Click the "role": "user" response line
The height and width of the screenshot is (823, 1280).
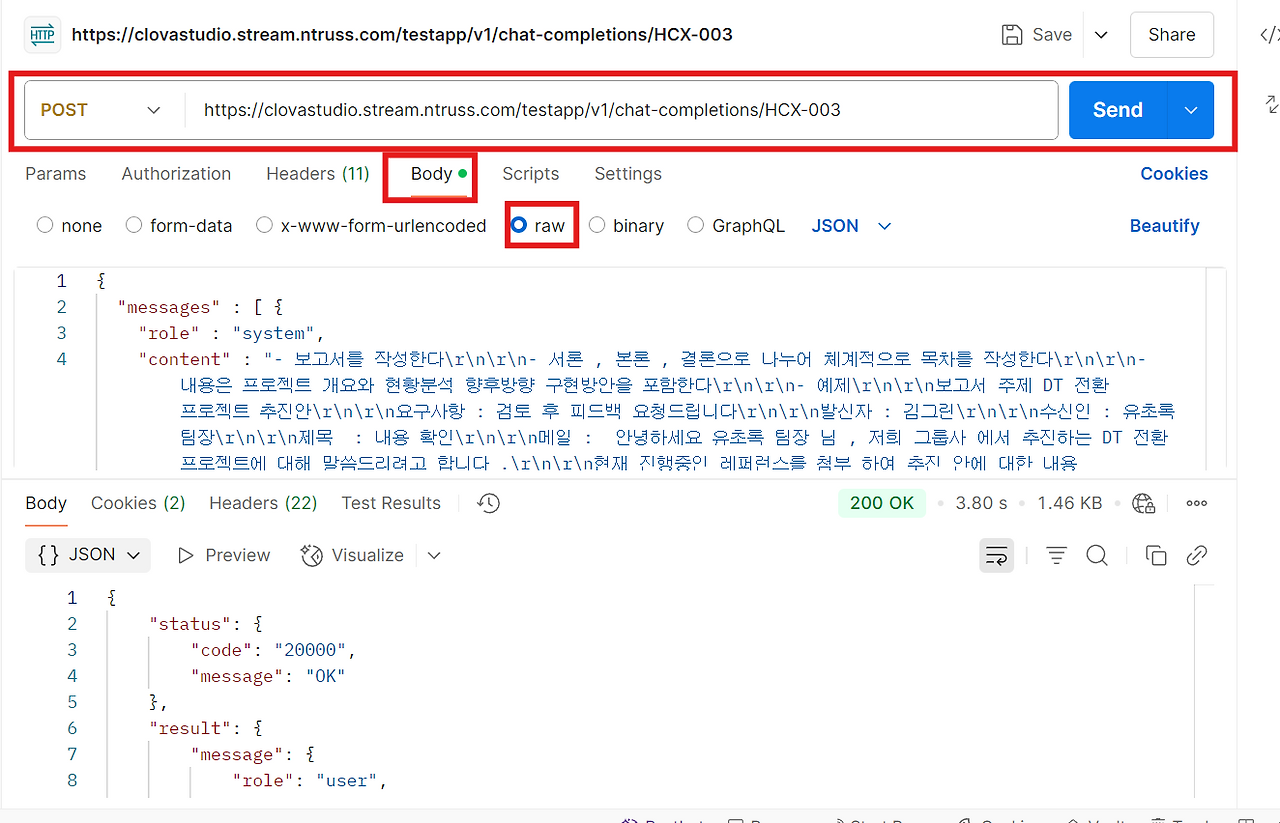(x=310, y=780)
